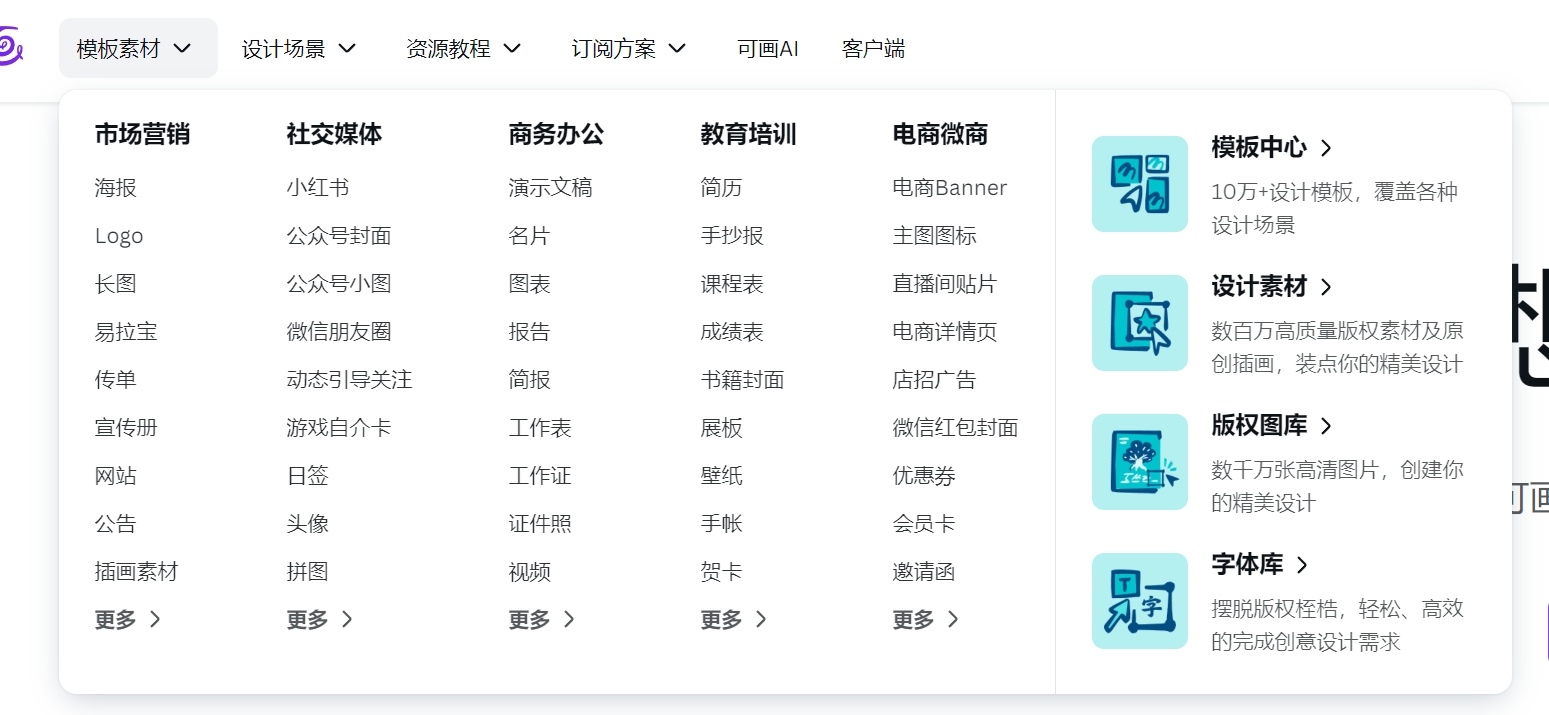This screenshot has width=1549, height=715.
Task: Click the 版权图库 image library icon
Action: click(x=1140, y=462)
